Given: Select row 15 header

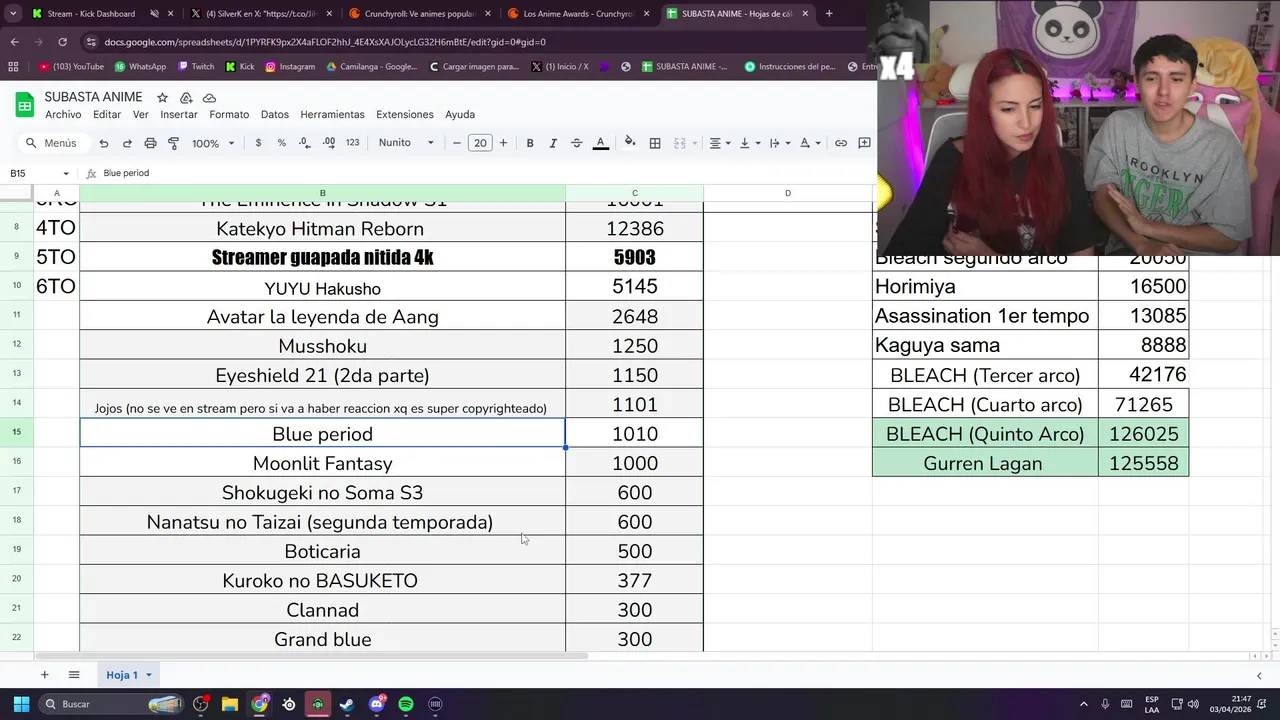Looking at the screenshot, I should coord(17,433).
